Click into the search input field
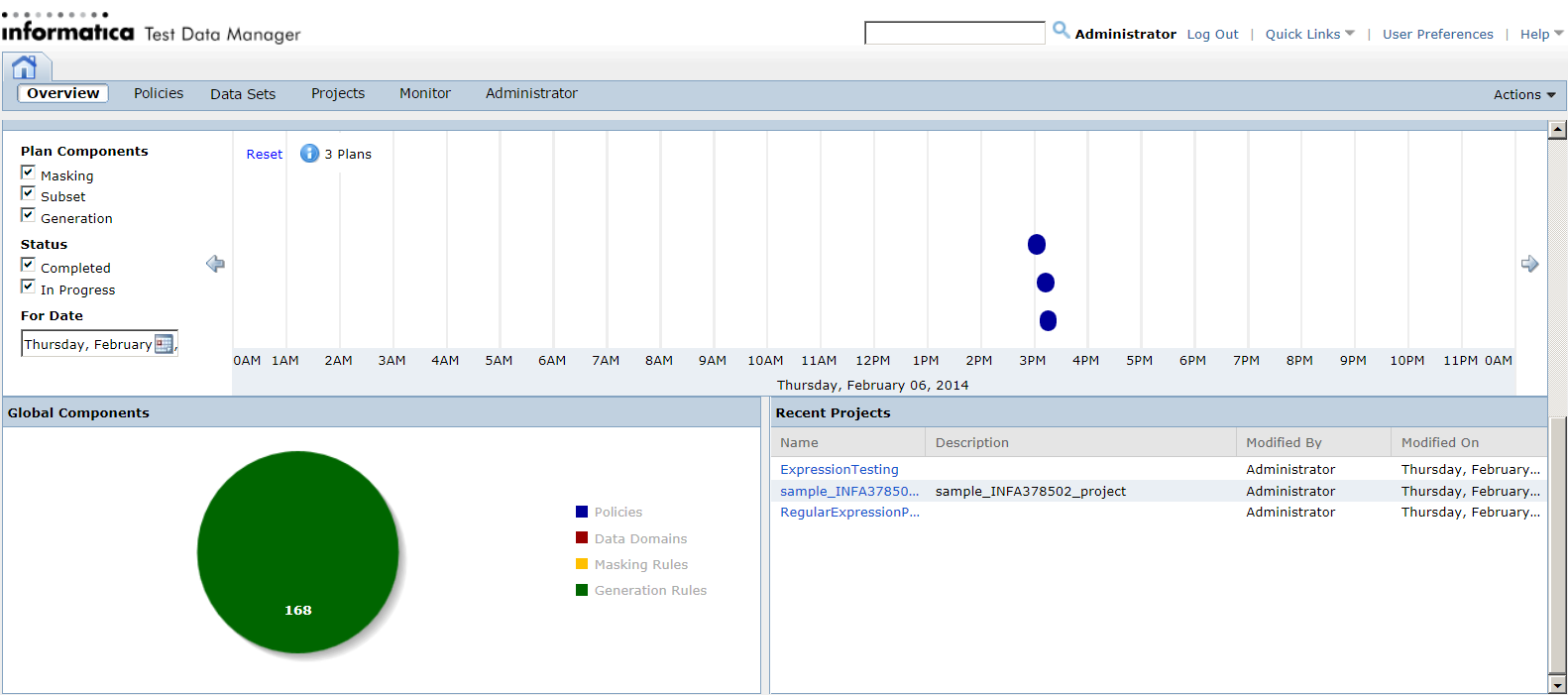The height and width of the screenshot is (695, 1568). pos(954,34)
